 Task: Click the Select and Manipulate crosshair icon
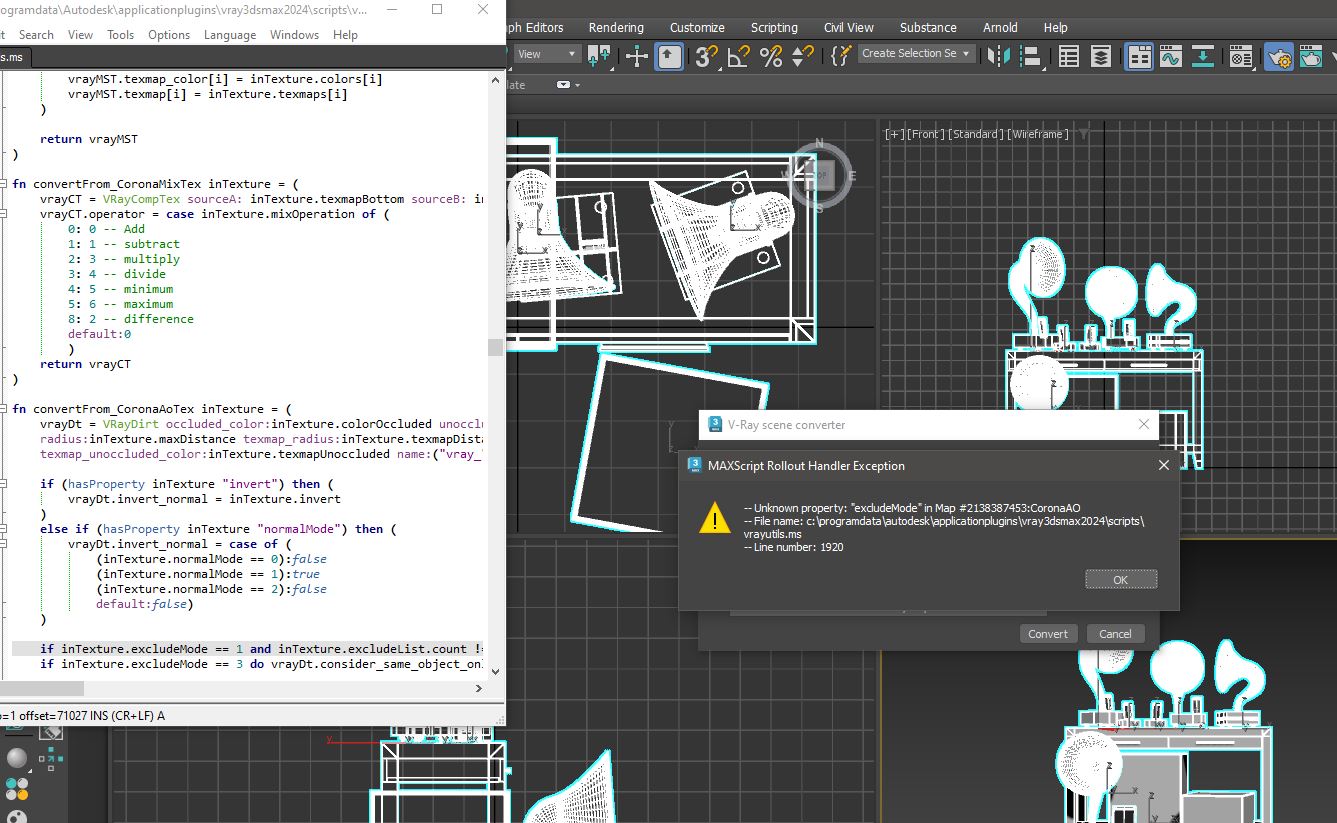click(637, 56)
